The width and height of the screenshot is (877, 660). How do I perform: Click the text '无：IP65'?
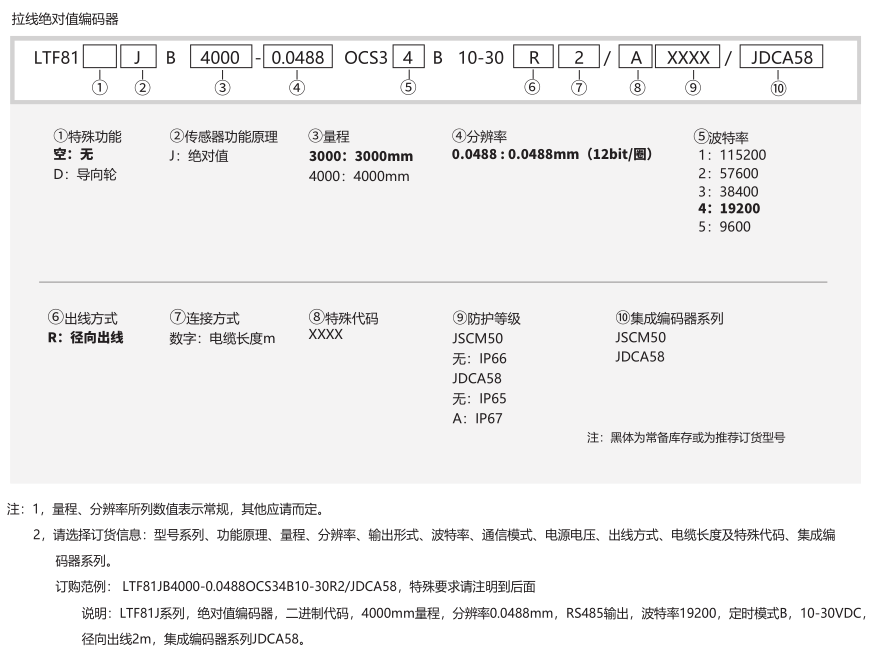pos(479,398)
